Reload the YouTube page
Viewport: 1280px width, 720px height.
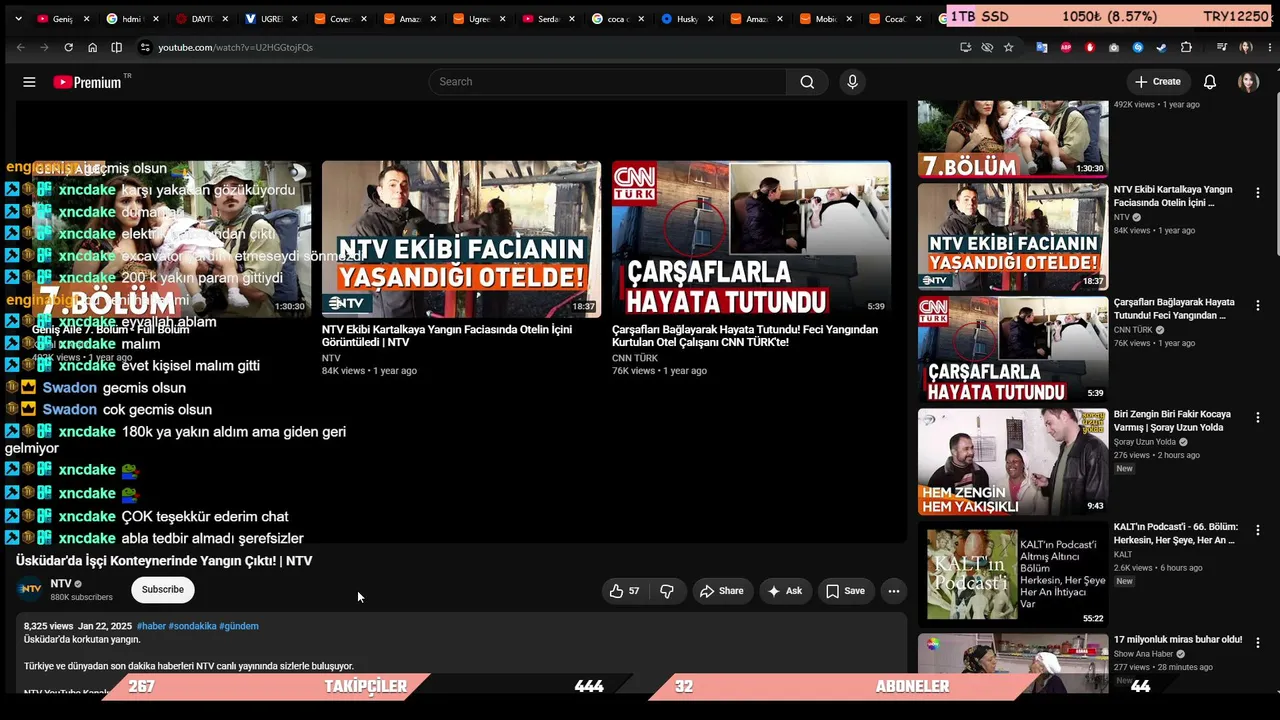point(68,47)
